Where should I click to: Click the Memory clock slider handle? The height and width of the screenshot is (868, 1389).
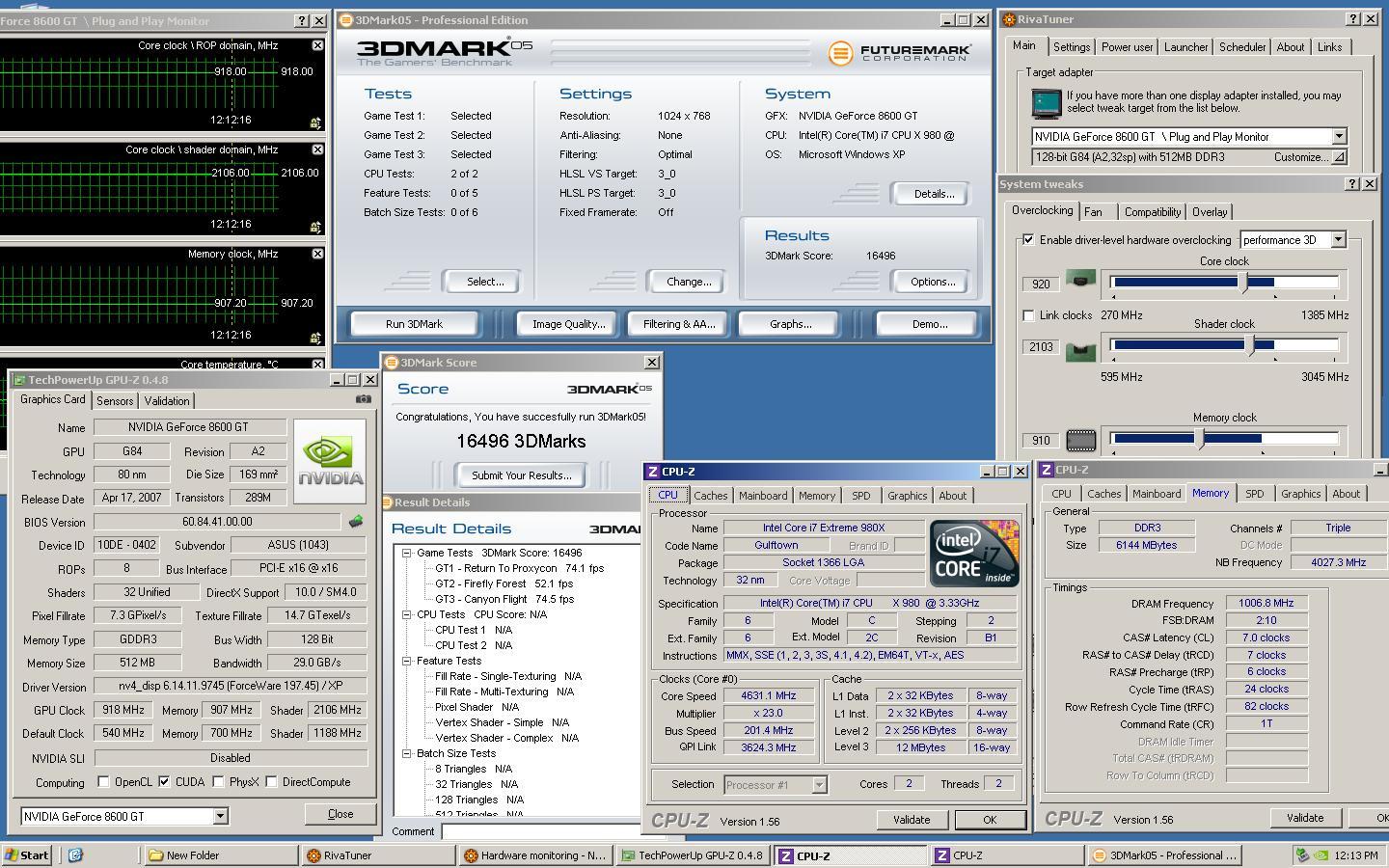[x=1200, y=438]
